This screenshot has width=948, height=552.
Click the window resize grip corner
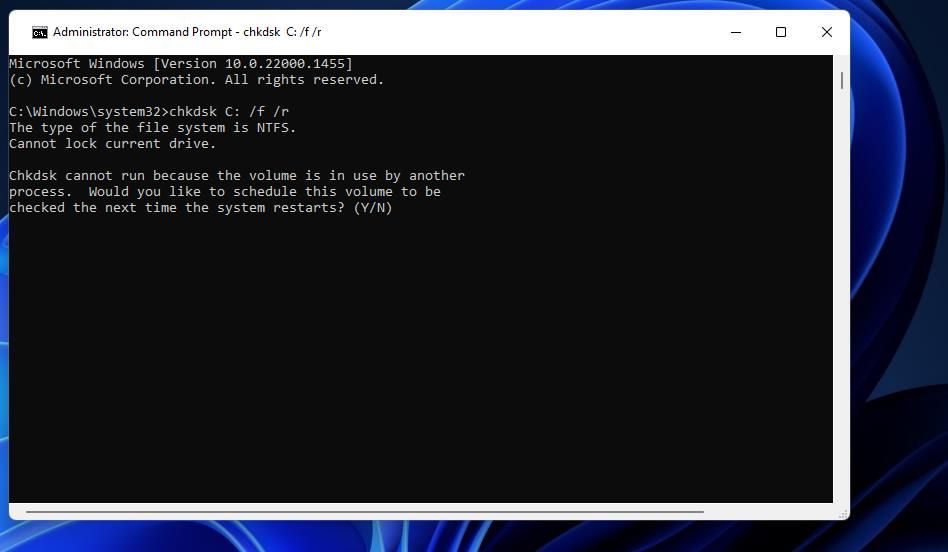[843, 513]
